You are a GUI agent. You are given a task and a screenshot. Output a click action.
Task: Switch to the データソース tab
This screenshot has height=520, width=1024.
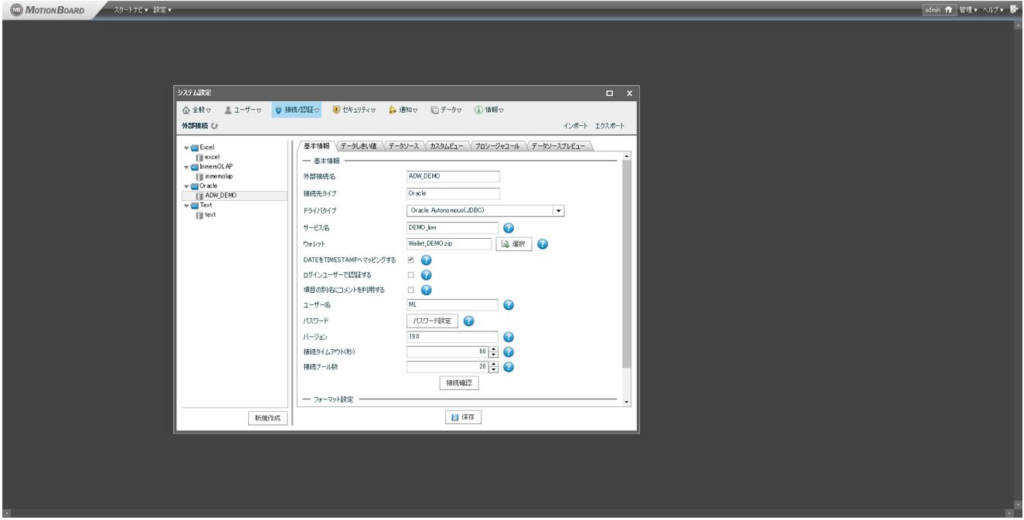pyautogui.click(x=403, y=146)
